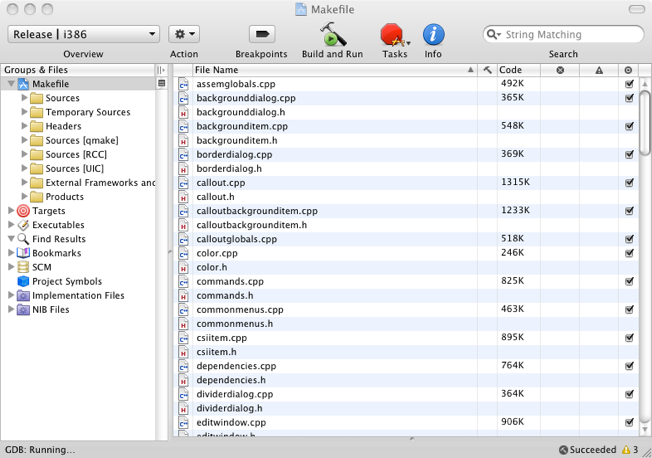Viewport: 652px width, 458px height.
Task: Click the build hammer column header icon
Action: click(x=488, y=71)
